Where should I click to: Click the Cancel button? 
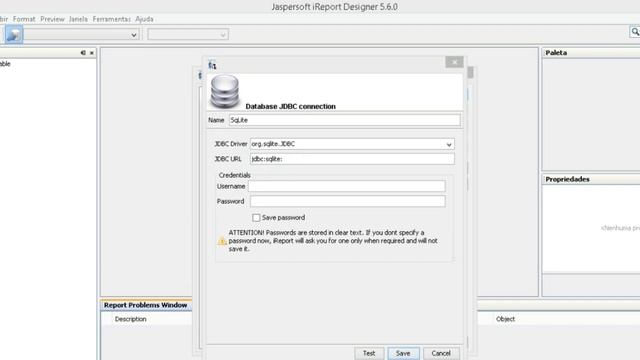441,353
